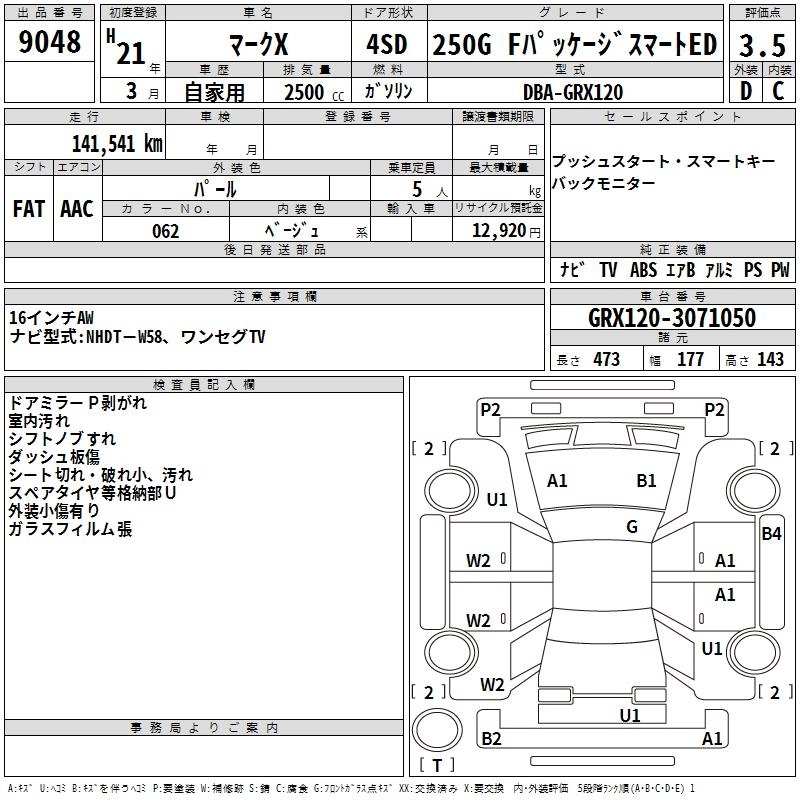Select inspector note ダッシュ板傷
Screen dimensions: 800x800
[54, 457]
